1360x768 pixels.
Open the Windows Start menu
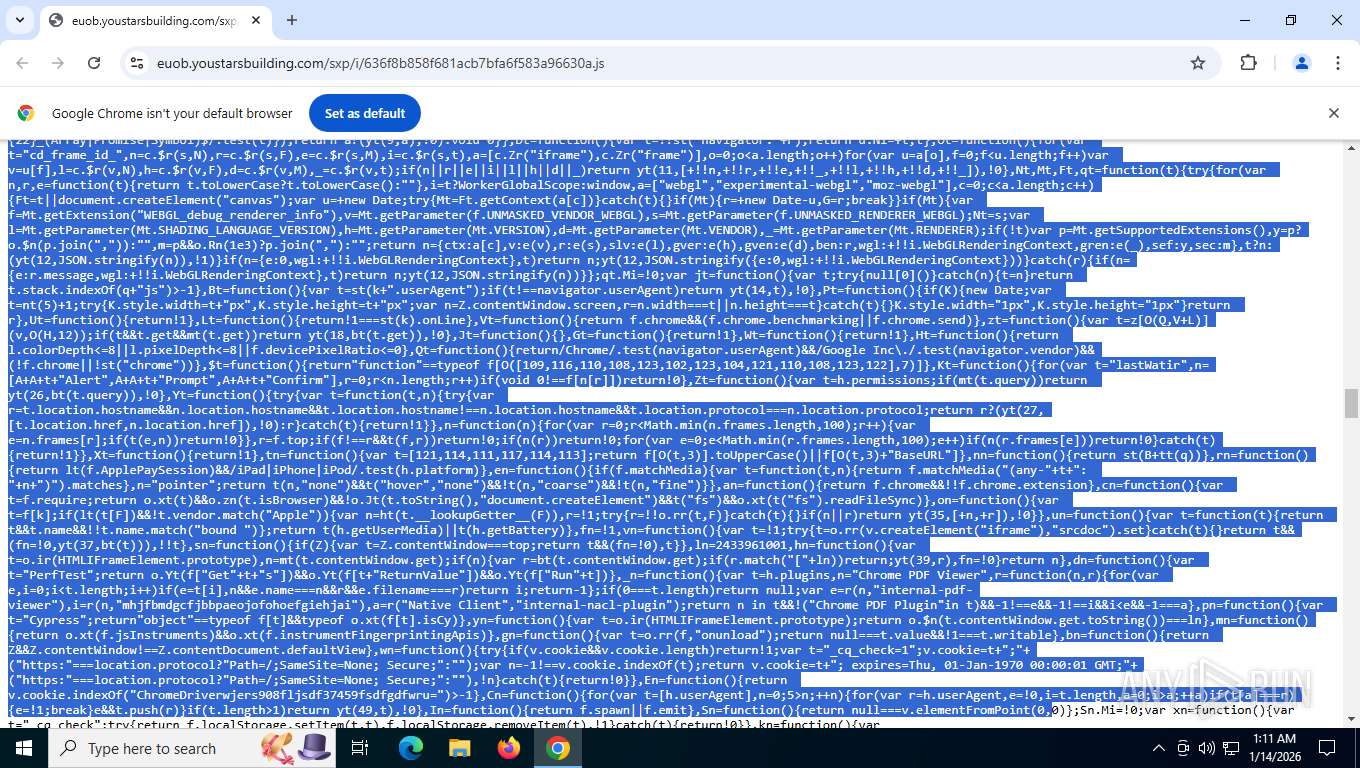pos(24,748)
